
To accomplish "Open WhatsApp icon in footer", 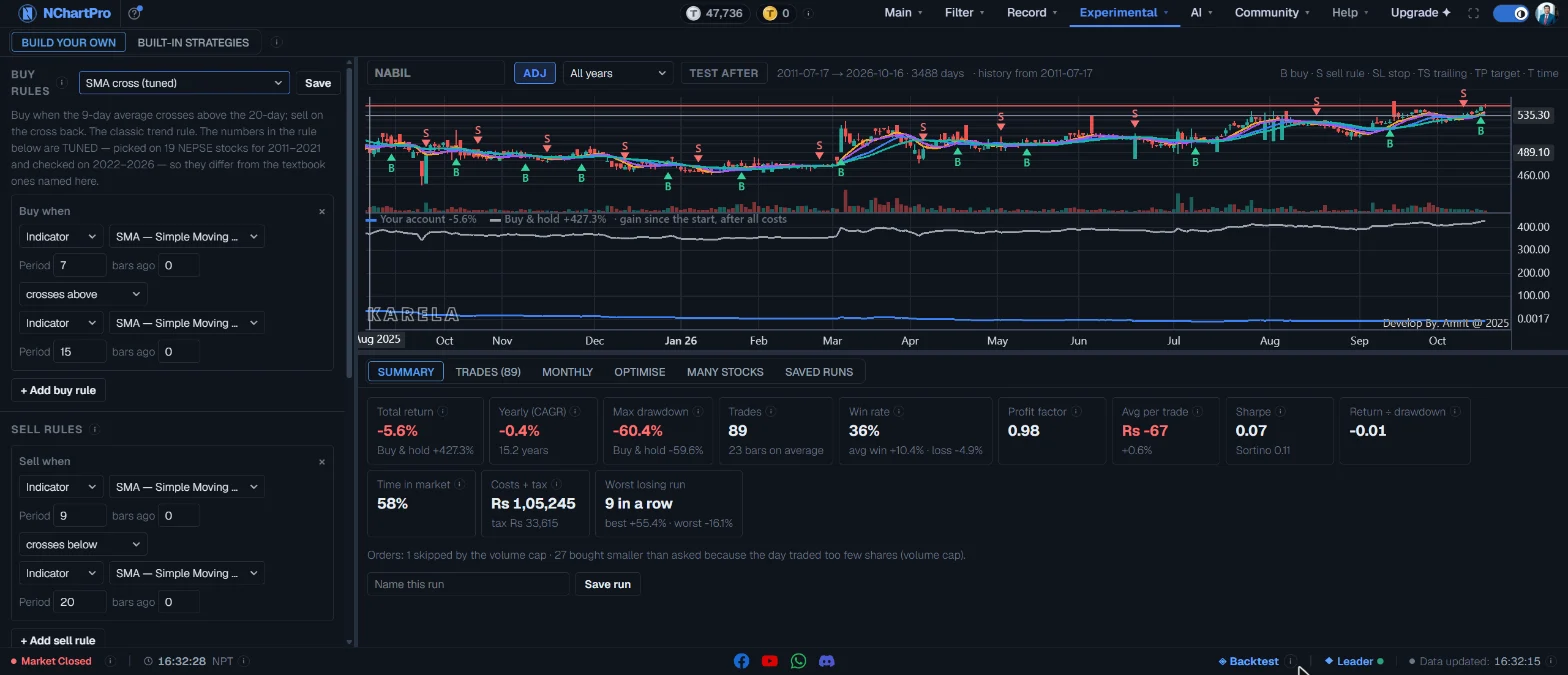I will coord(798,661).
